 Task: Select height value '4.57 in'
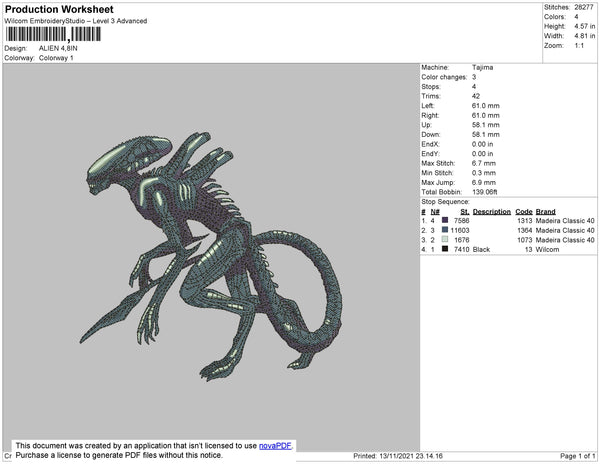click(584, 26)
